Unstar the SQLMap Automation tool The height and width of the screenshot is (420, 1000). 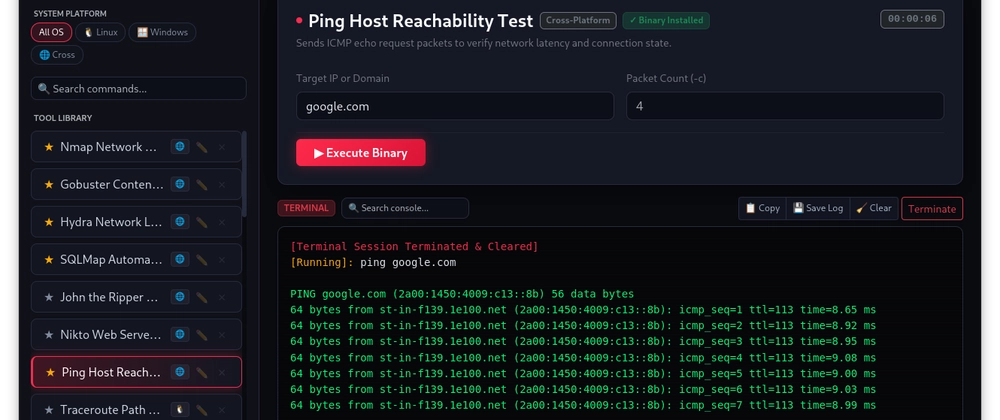(48, 260)
